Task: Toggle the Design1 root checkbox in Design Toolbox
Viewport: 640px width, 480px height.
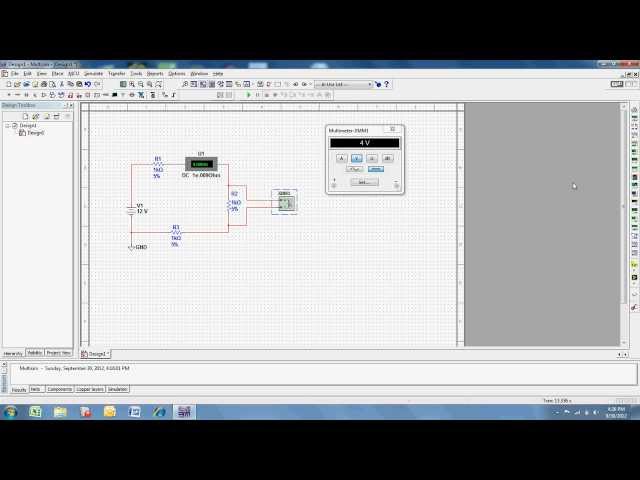Action: click(15, 126)
